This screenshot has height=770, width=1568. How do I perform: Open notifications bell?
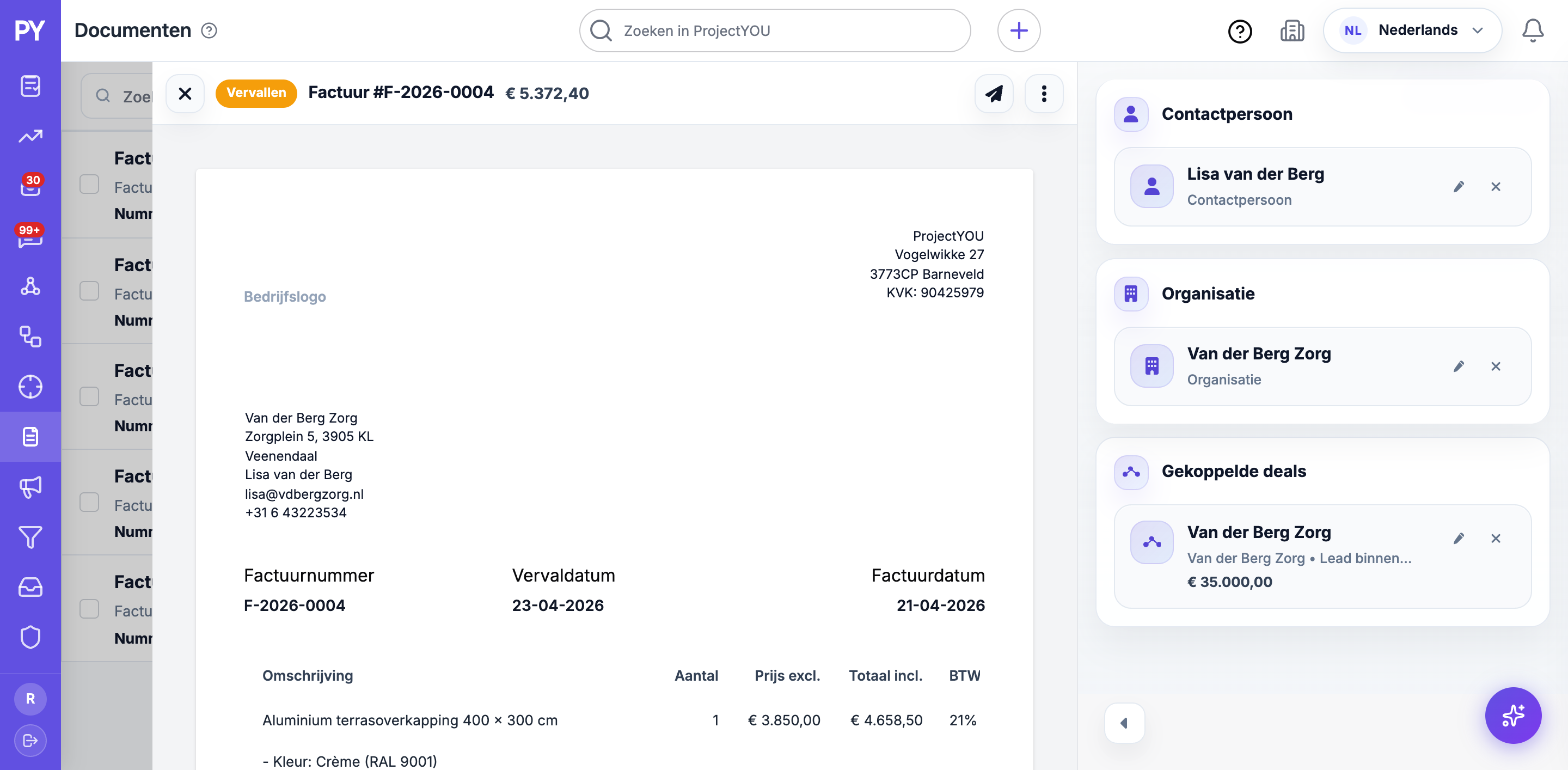(1532, 30)
